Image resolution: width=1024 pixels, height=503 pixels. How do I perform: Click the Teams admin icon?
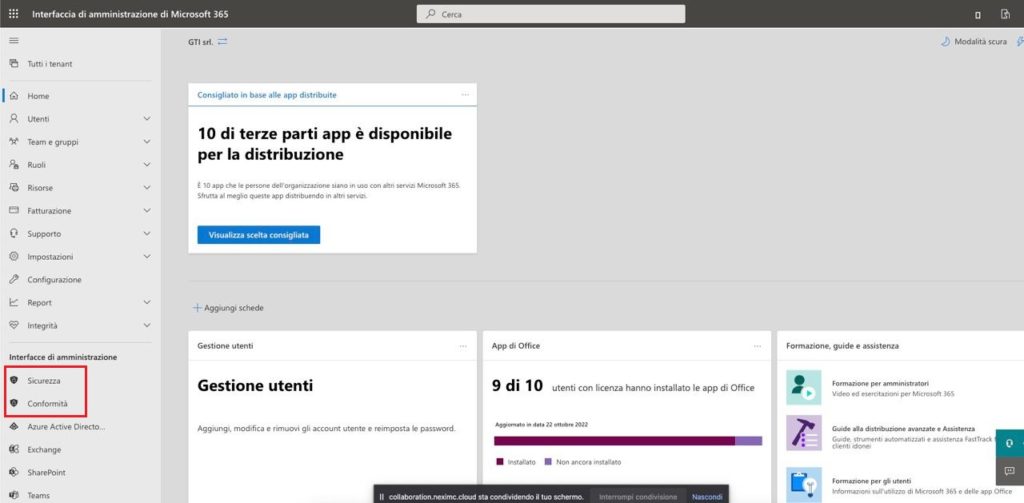click(x=14, y=495)
